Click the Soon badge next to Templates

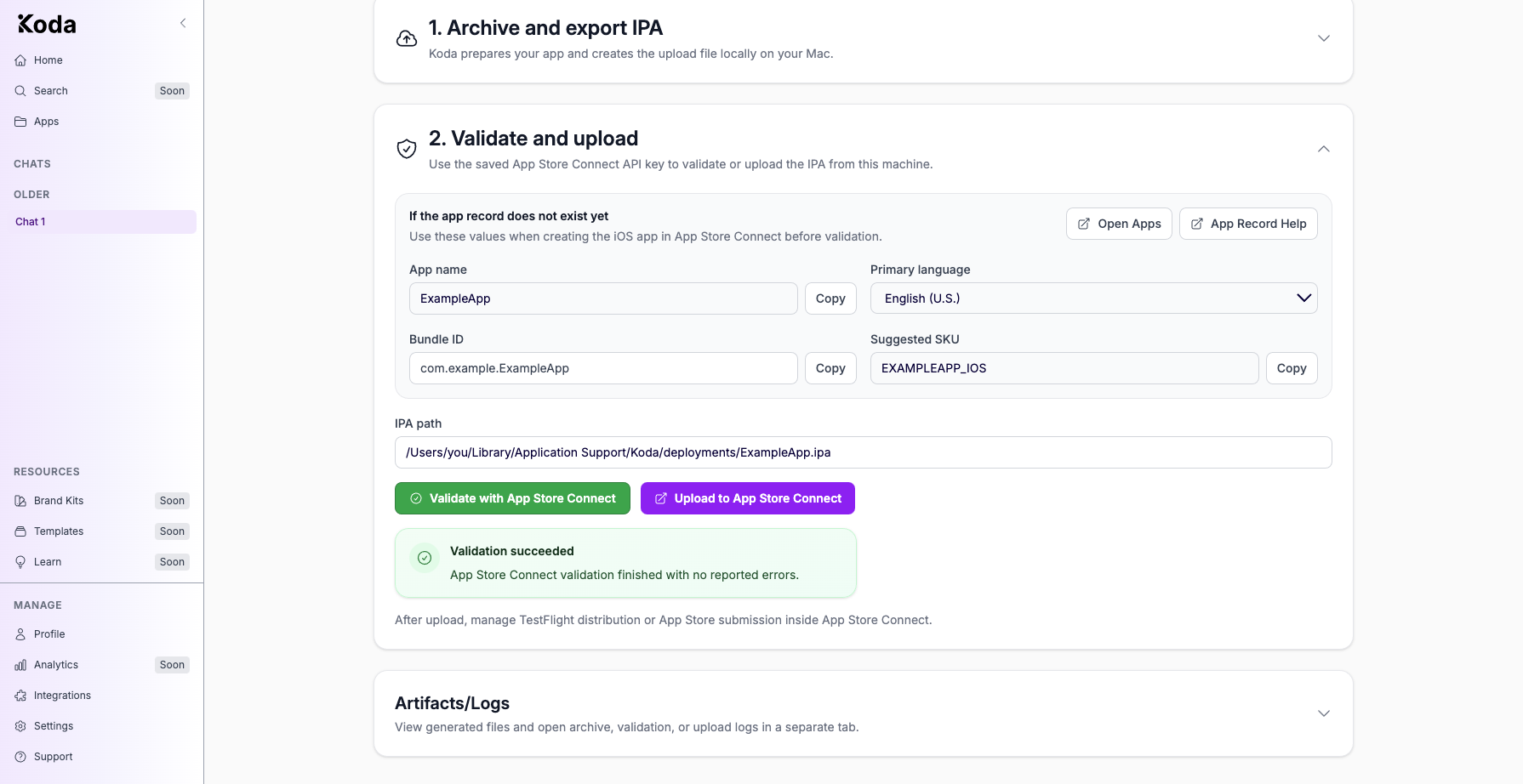click(x=172, y=531)
